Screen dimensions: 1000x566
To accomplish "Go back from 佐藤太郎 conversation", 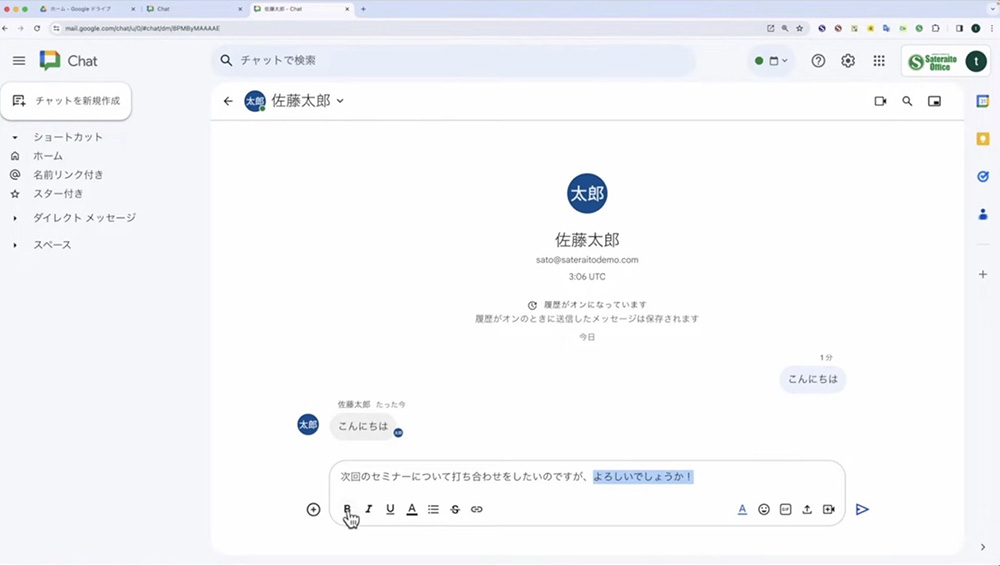I will coord(228,101).
